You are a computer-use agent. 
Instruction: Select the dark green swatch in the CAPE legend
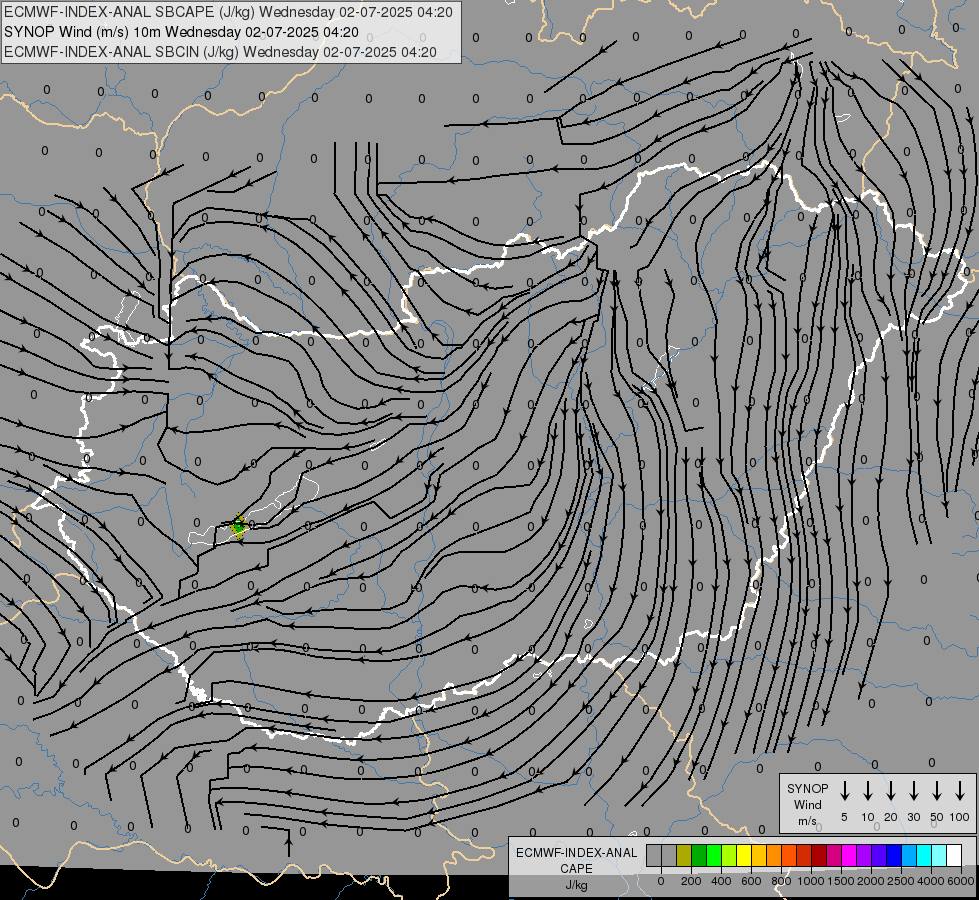699,856
